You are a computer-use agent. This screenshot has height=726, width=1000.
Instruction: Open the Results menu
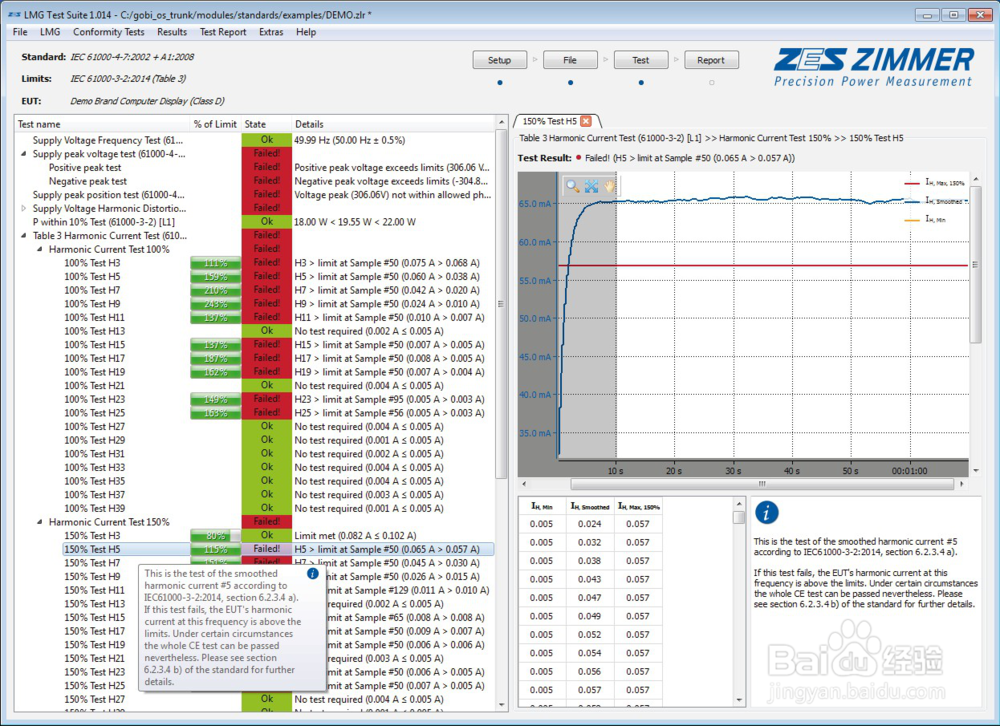coord(172,32)
